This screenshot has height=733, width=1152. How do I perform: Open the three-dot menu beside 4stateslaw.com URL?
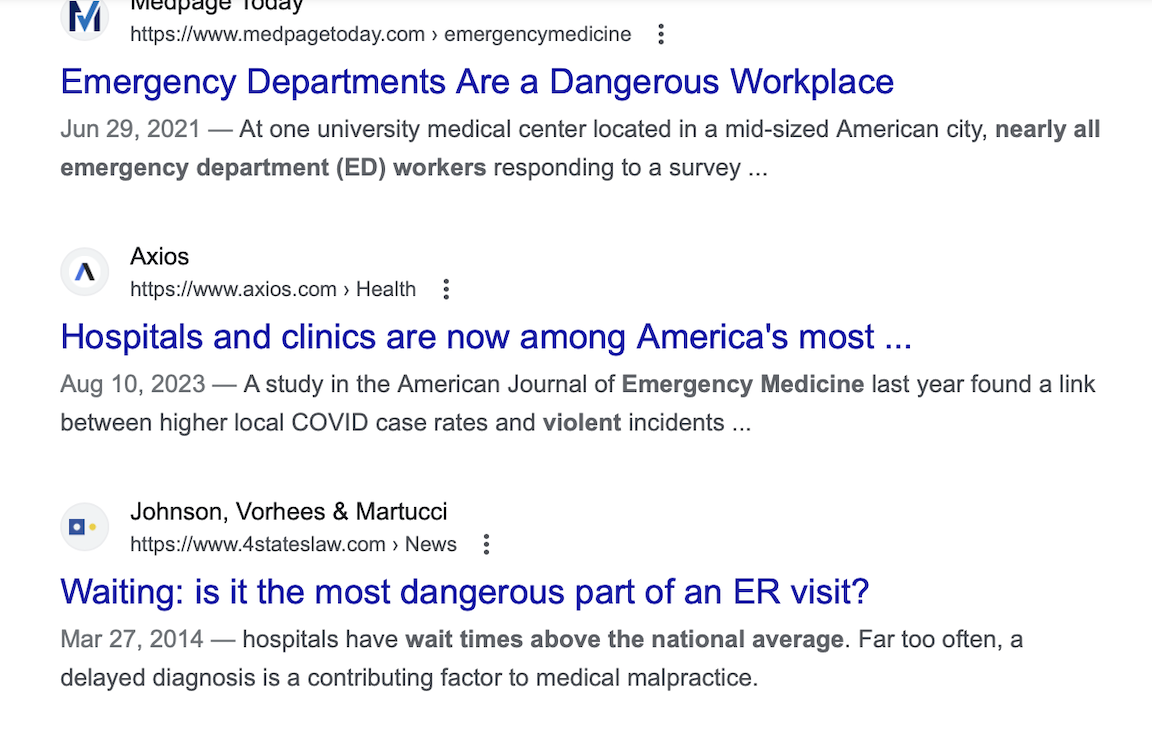[x=486, y=545]
